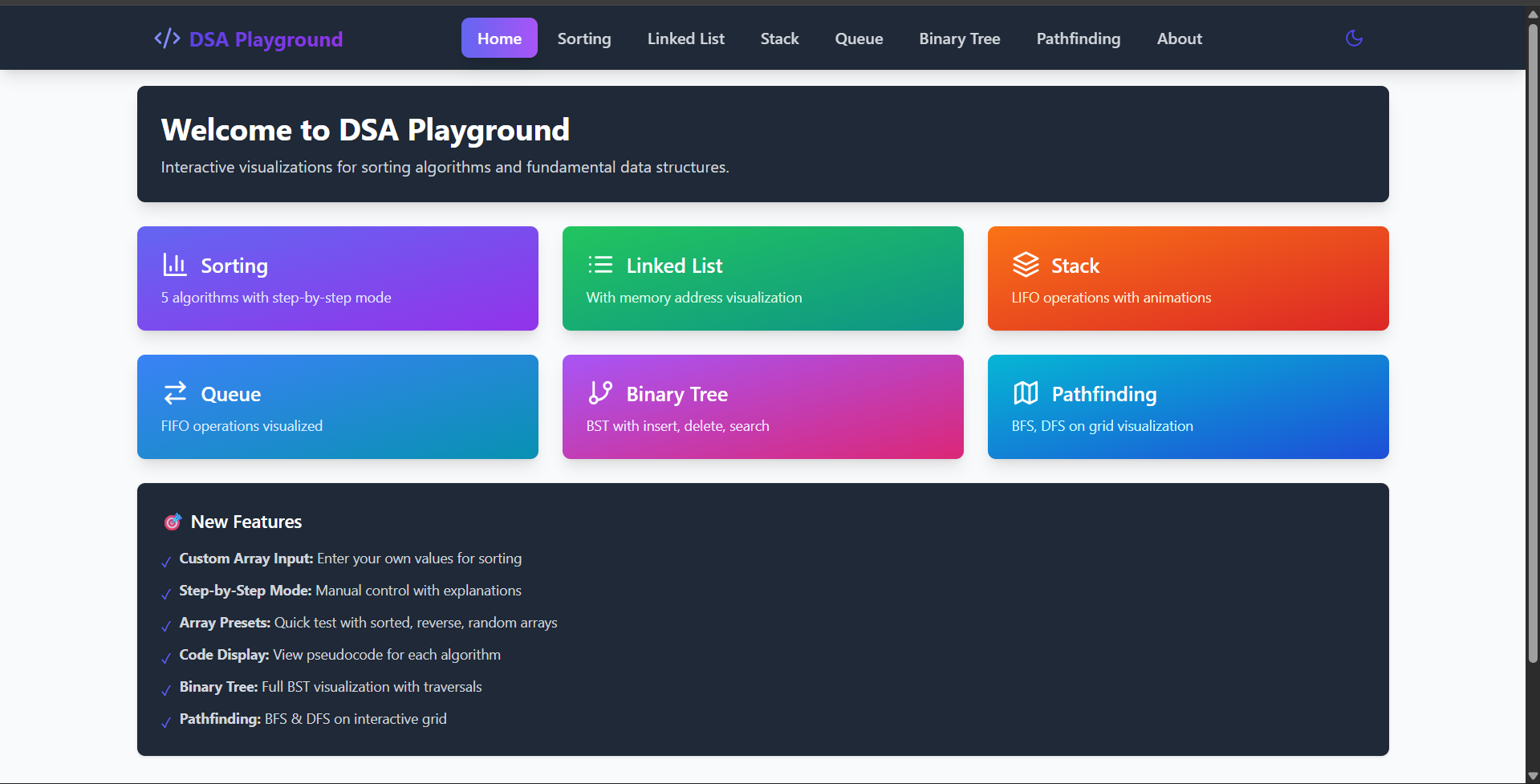The height and width of the screenshot is (784, 1540).
Task: Switch to the Sorting tab
Action: coord(583,38)
